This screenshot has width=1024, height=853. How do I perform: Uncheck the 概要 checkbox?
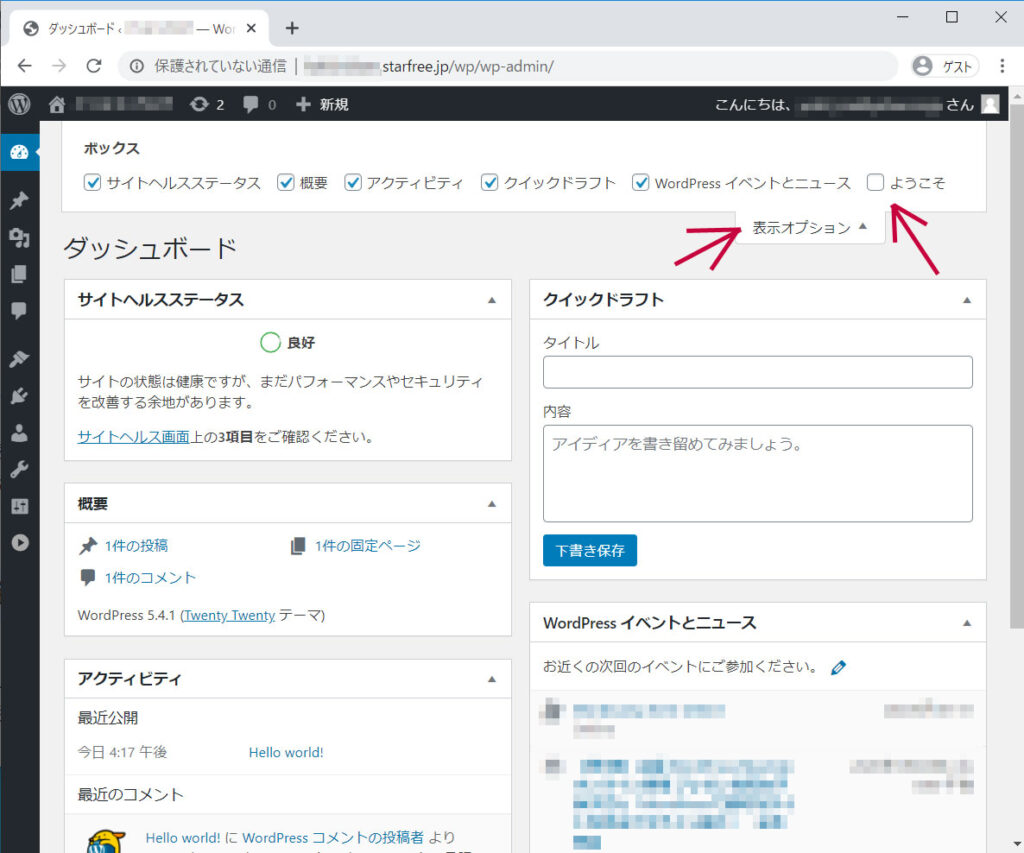coord(286,183)
